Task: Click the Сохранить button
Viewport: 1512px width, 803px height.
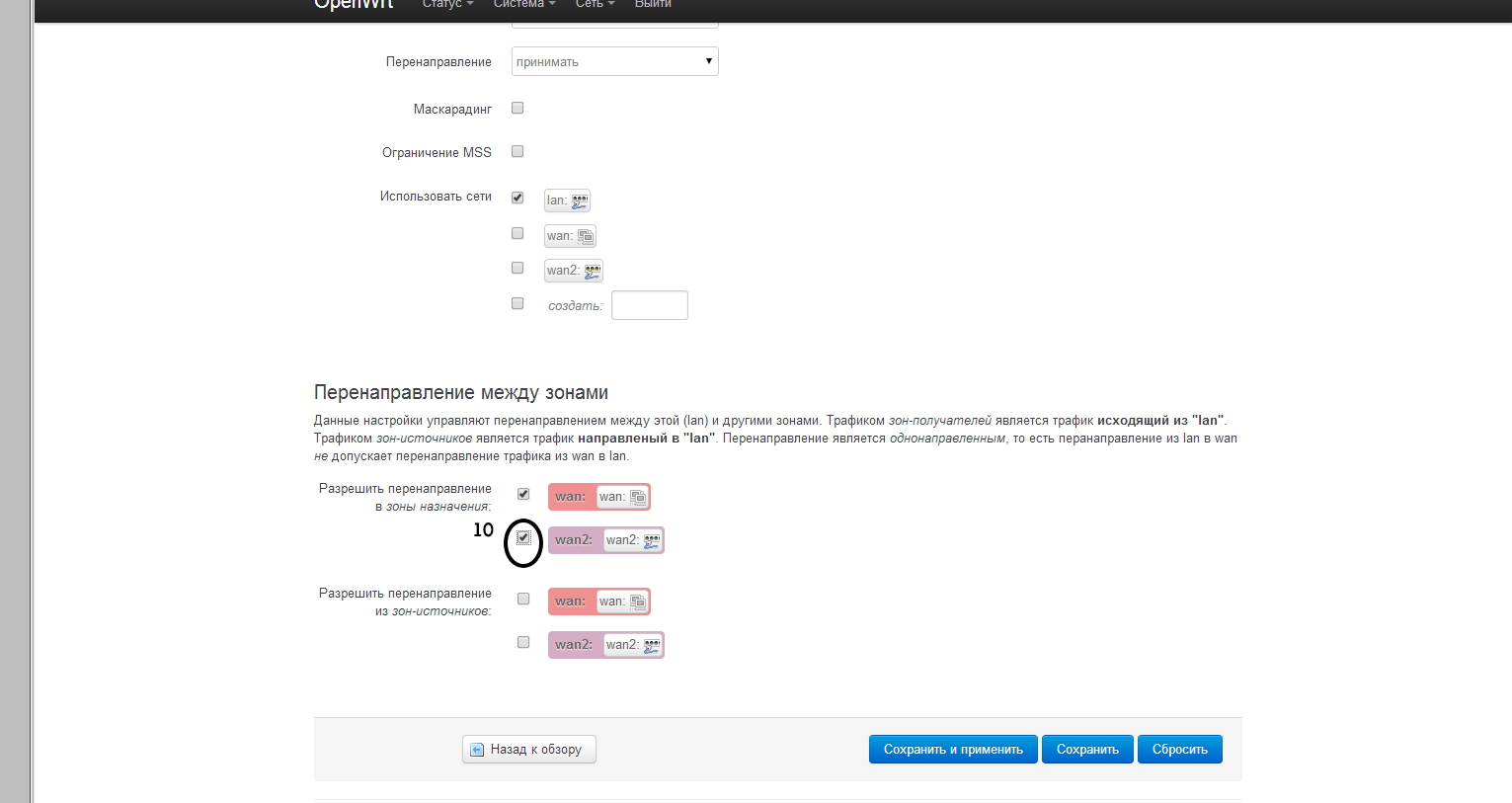Action: click(1087, 749)
